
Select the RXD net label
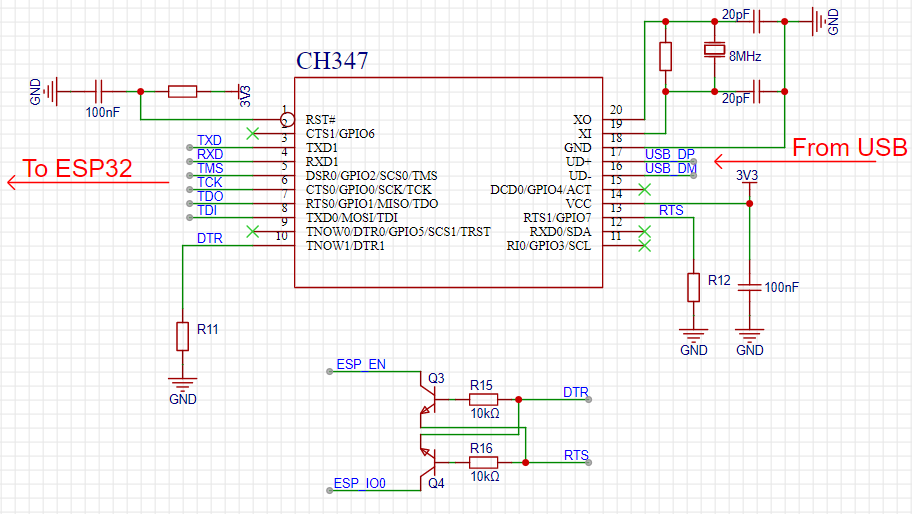tap(210, 154)
